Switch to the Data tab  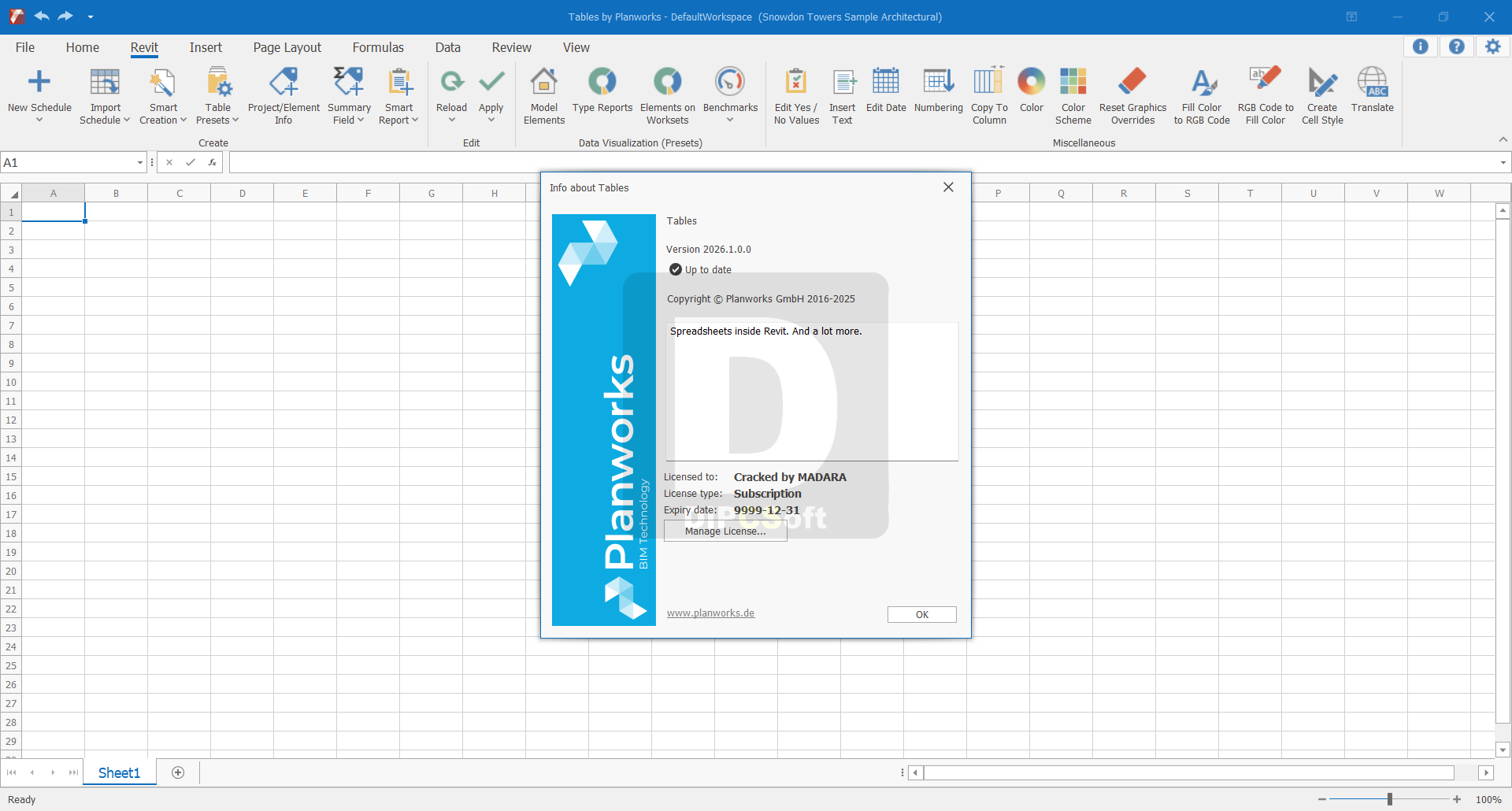click(x=448, y=47)
